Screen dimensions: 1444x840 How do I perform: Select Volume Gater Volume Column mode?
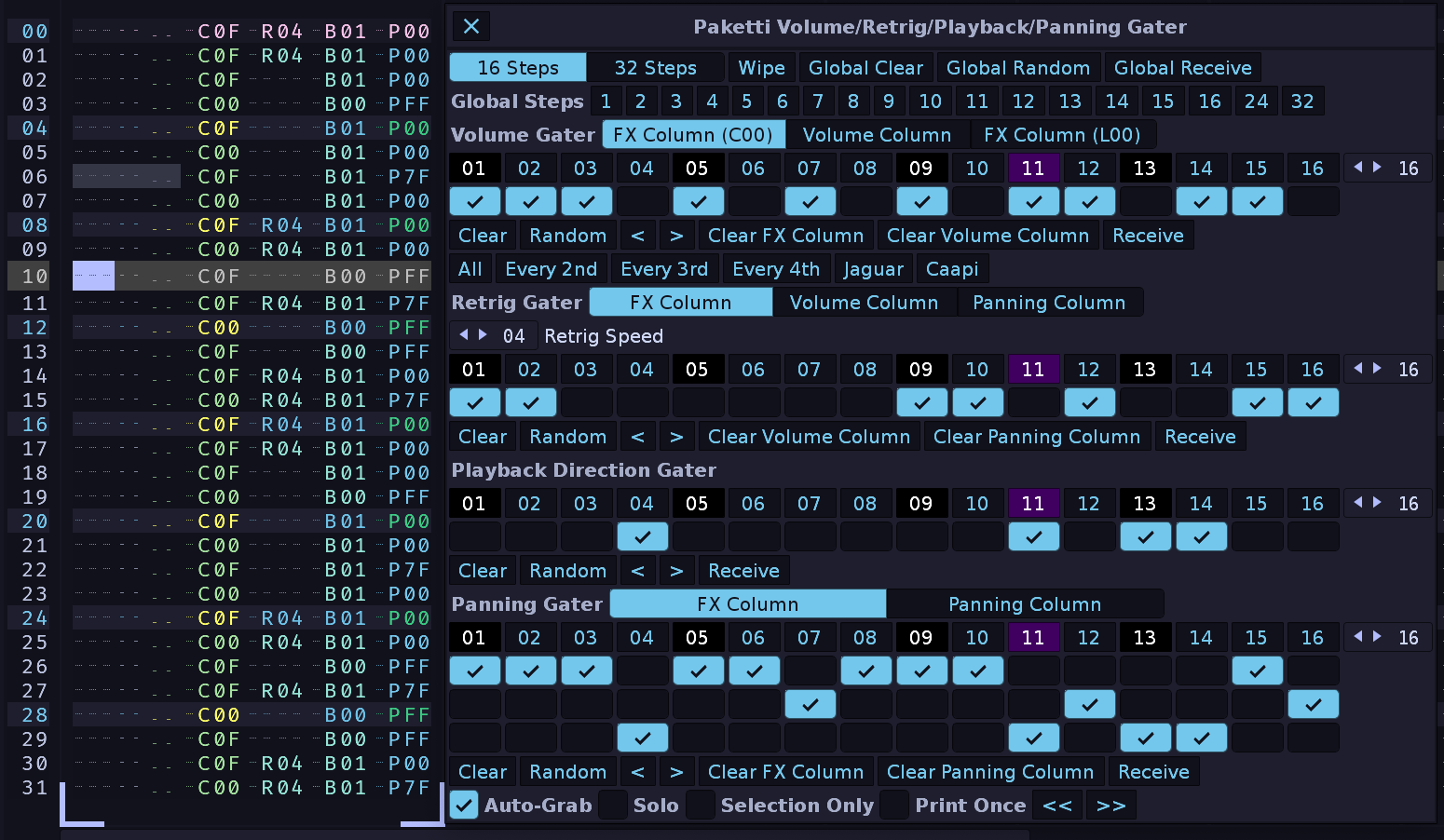coord(878,135)
